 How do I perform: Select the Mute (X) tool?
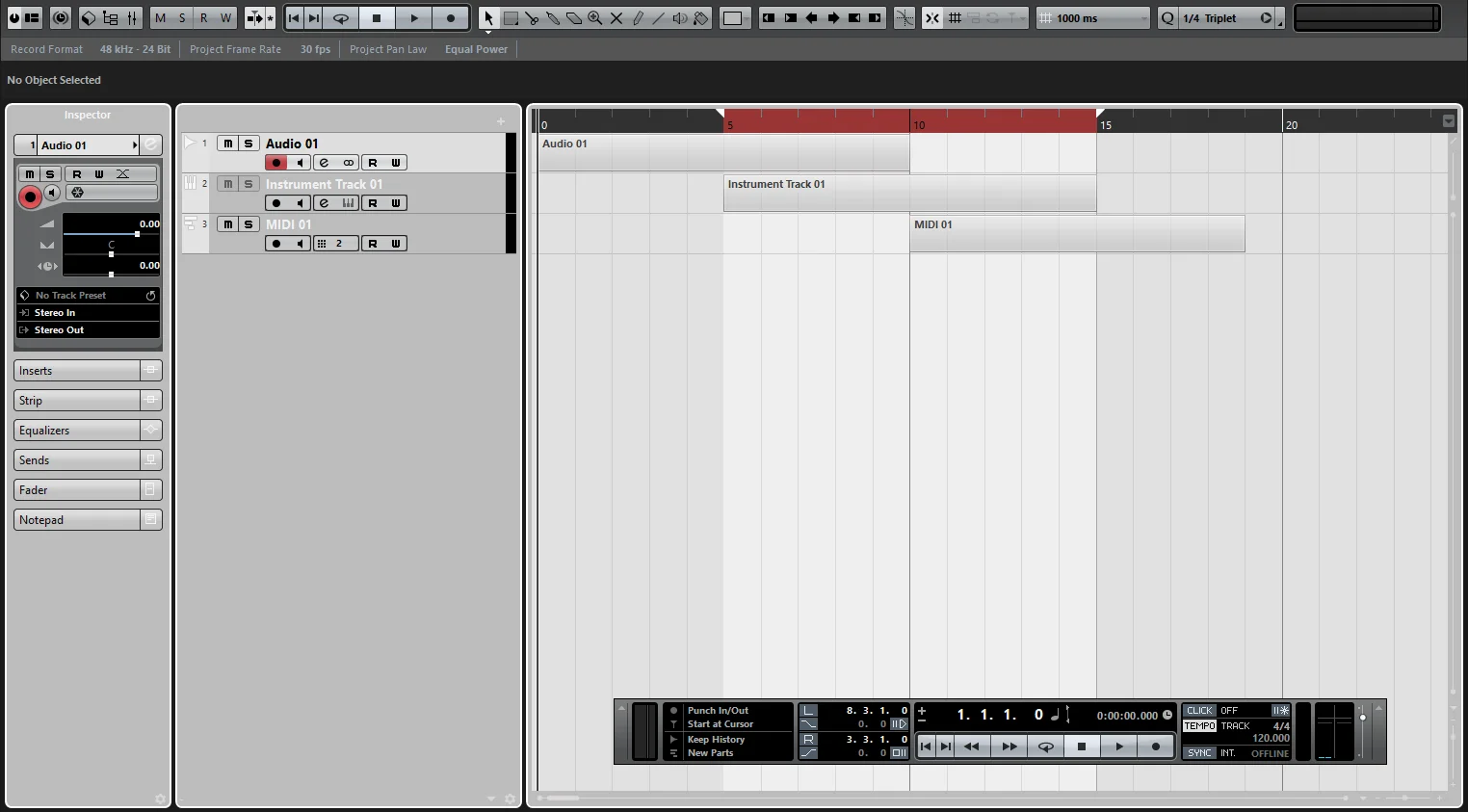click(616, 18)
